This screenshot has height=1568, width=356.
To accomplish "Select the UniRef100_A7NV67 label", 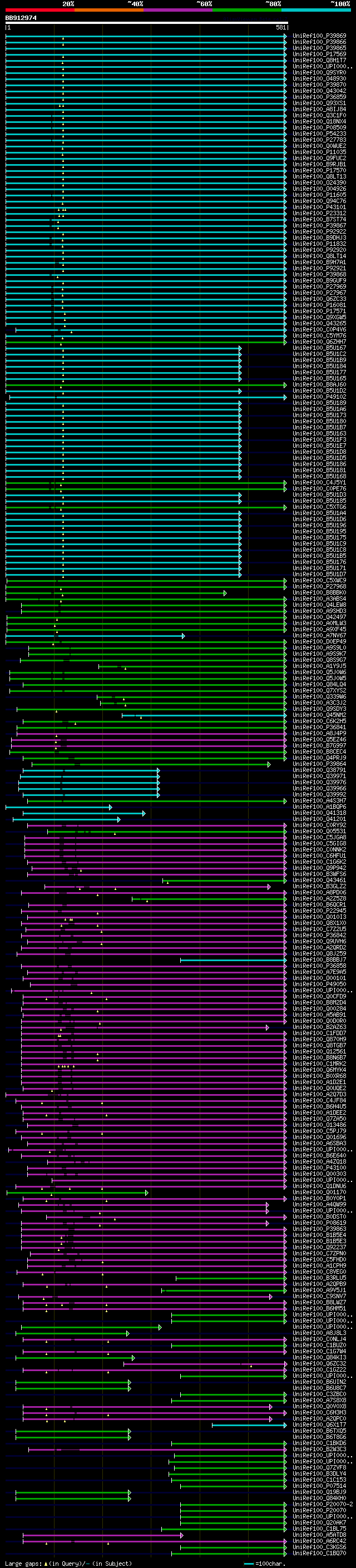I will tap(319, 635).
